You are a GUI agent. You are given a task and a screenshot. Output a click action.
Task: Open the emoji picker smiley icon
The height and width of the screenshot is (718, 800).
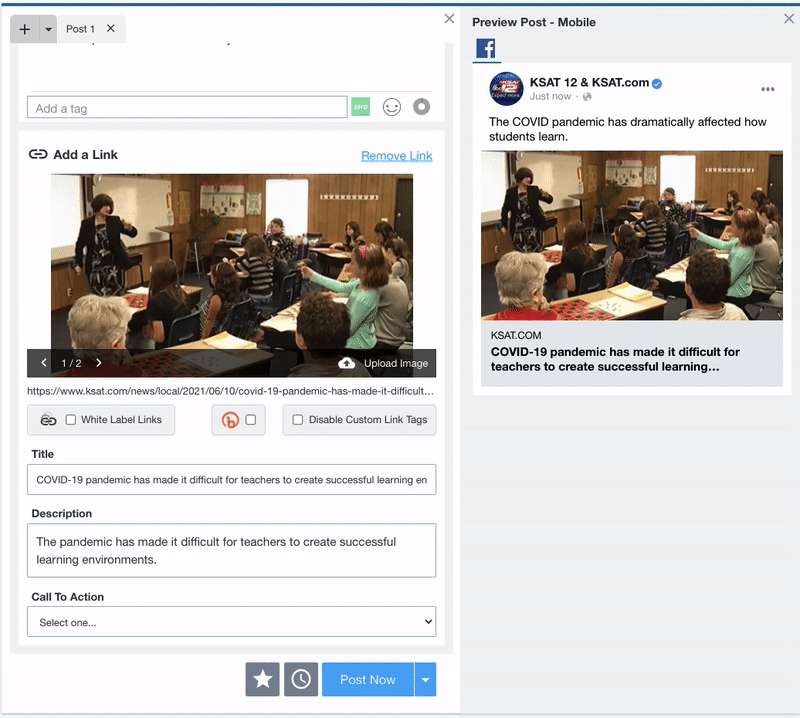391,107
